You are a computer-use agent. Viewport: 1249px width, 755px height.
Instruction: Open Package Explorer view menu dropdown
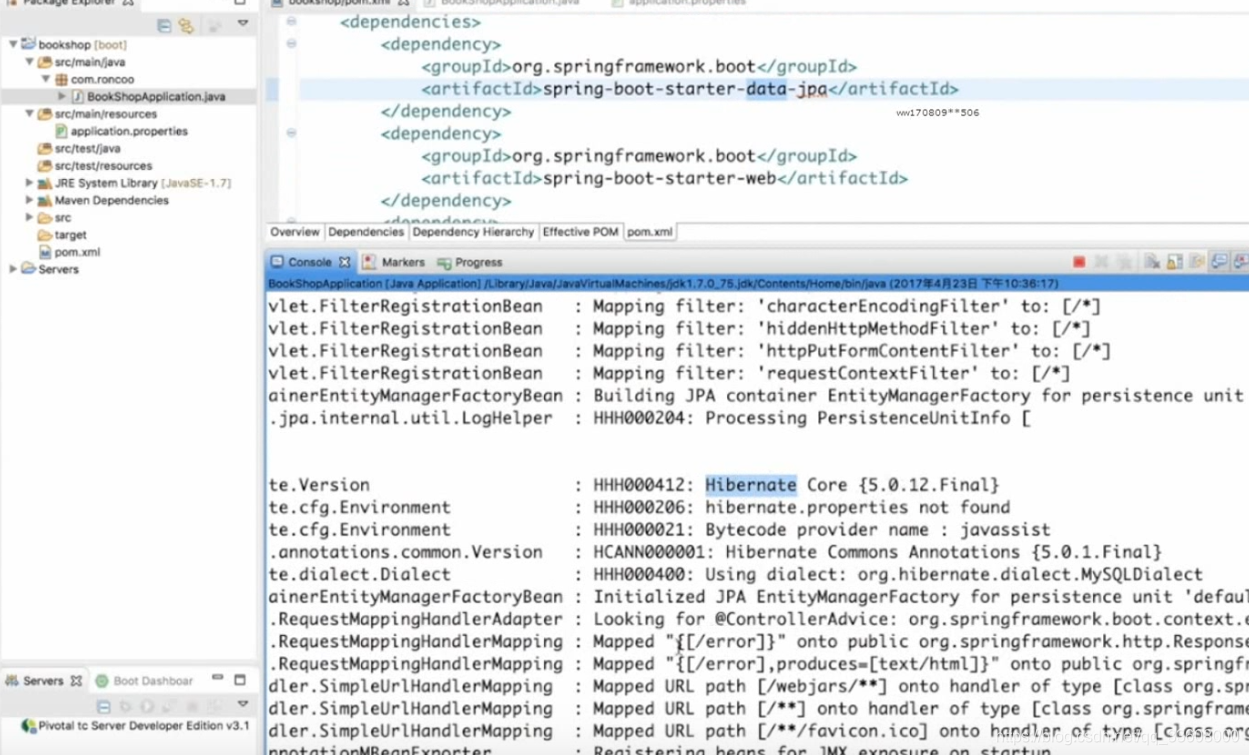[x=242, y=23]
